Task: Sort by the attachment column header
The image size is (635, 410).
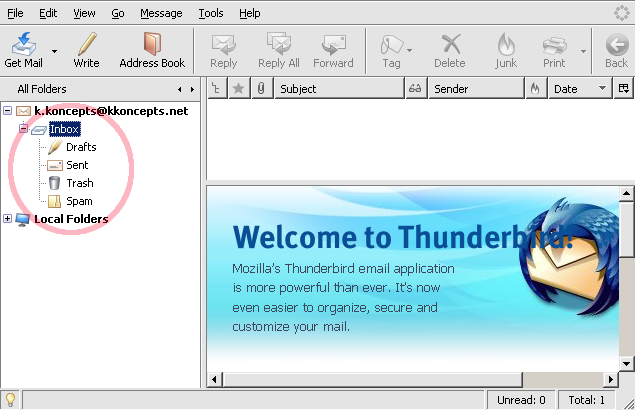Action: [x=262, y=88]
